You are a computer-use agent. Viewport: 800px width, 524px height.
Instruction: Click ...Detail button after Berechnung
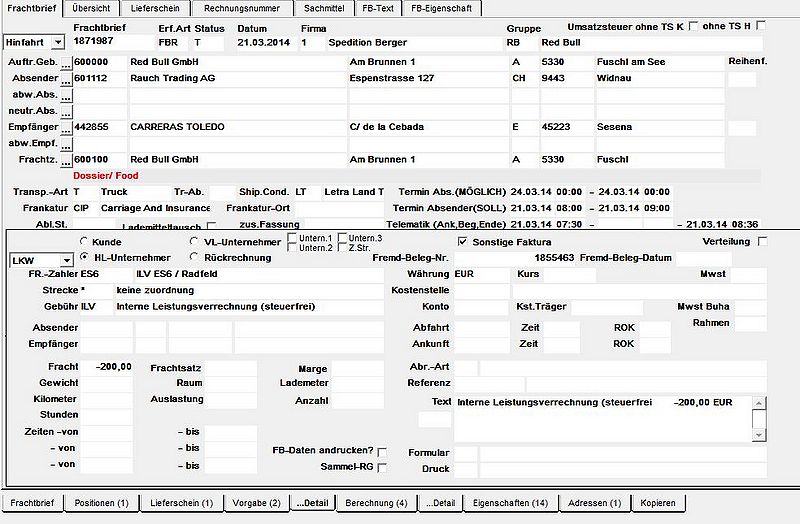pos(440,503)
